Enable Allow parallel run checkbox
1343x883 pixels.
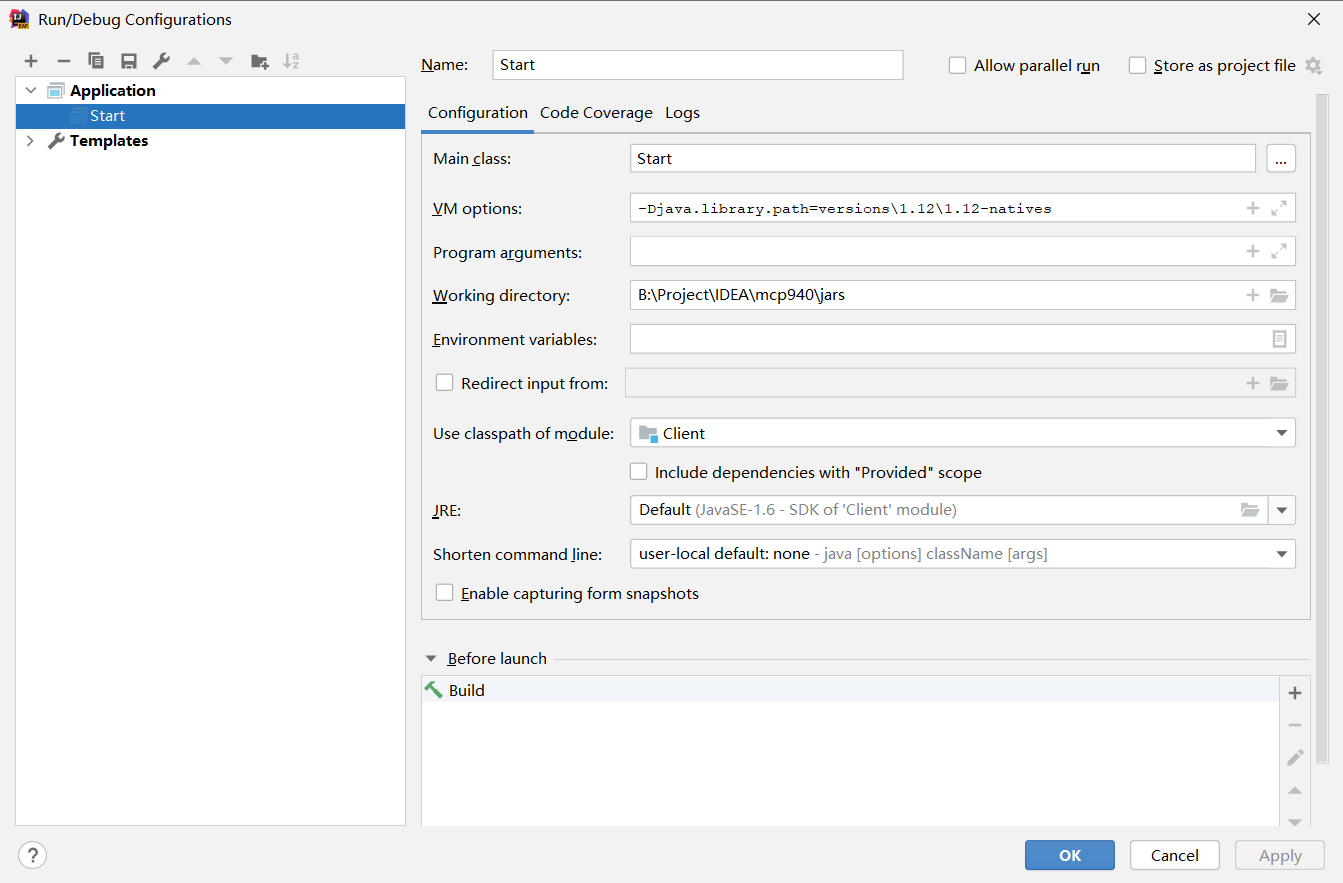coord(958,65)
